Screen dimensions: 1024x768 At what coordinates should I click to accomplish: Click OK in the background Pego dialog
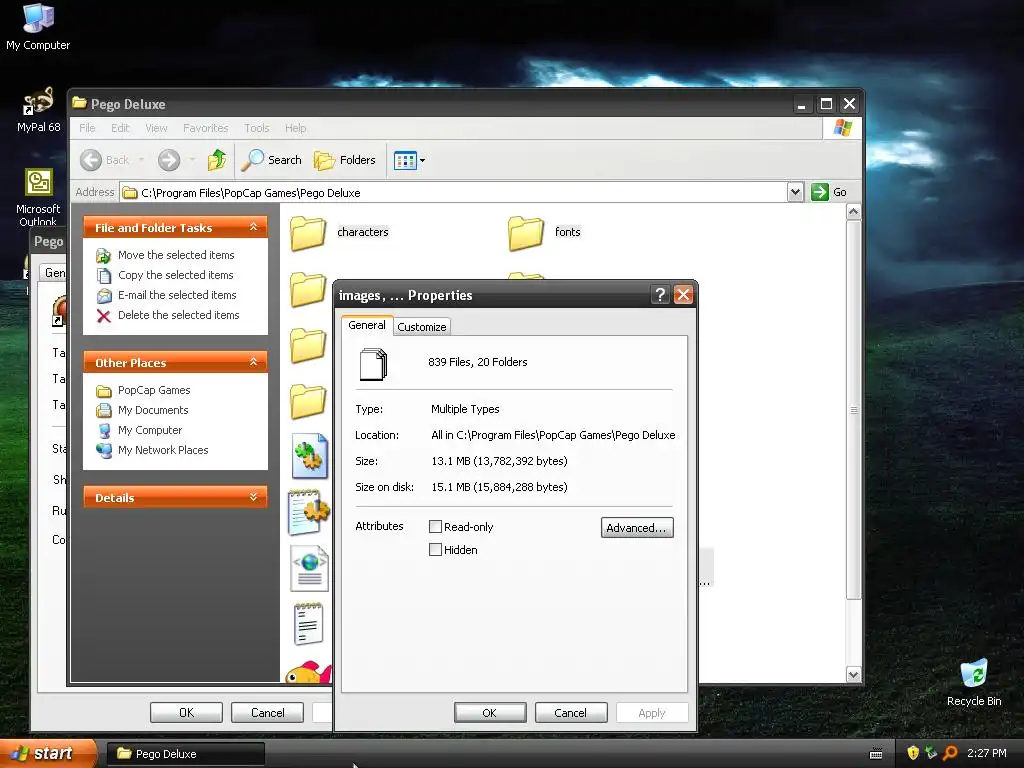tap(186, 712)
